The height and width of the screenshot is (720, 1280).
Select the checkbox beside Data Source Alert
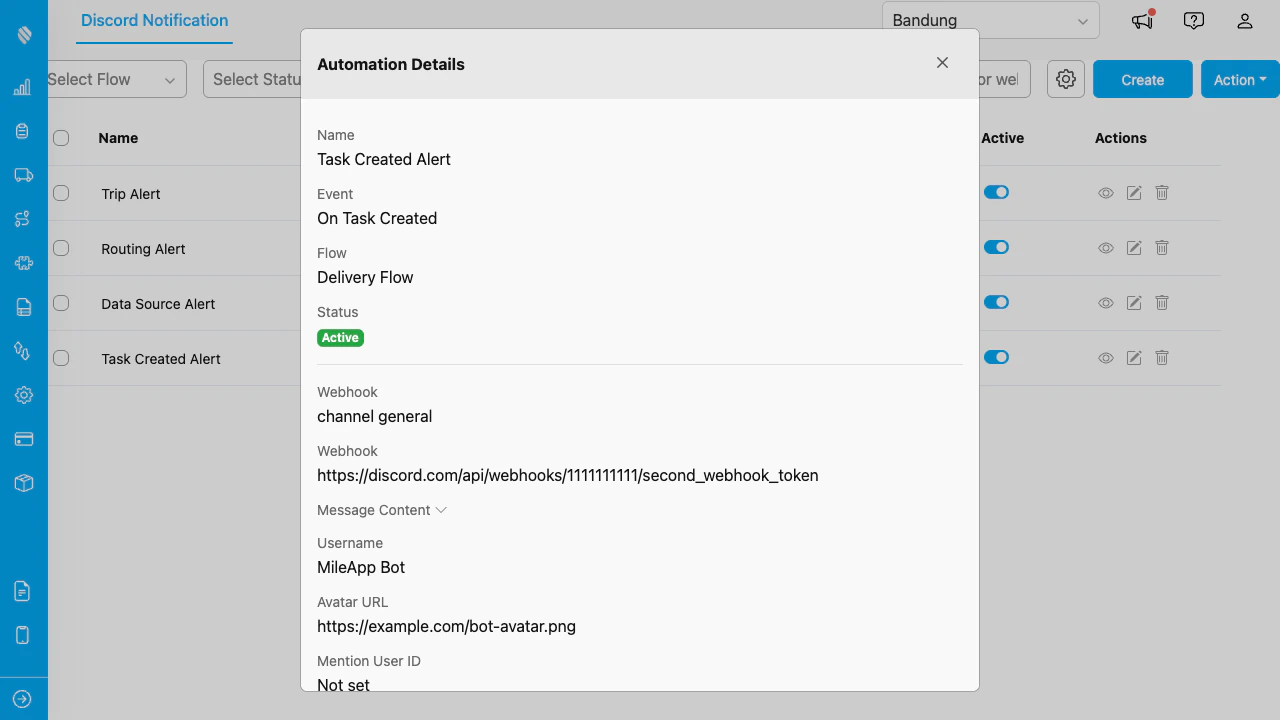click(x=61, y=303)
